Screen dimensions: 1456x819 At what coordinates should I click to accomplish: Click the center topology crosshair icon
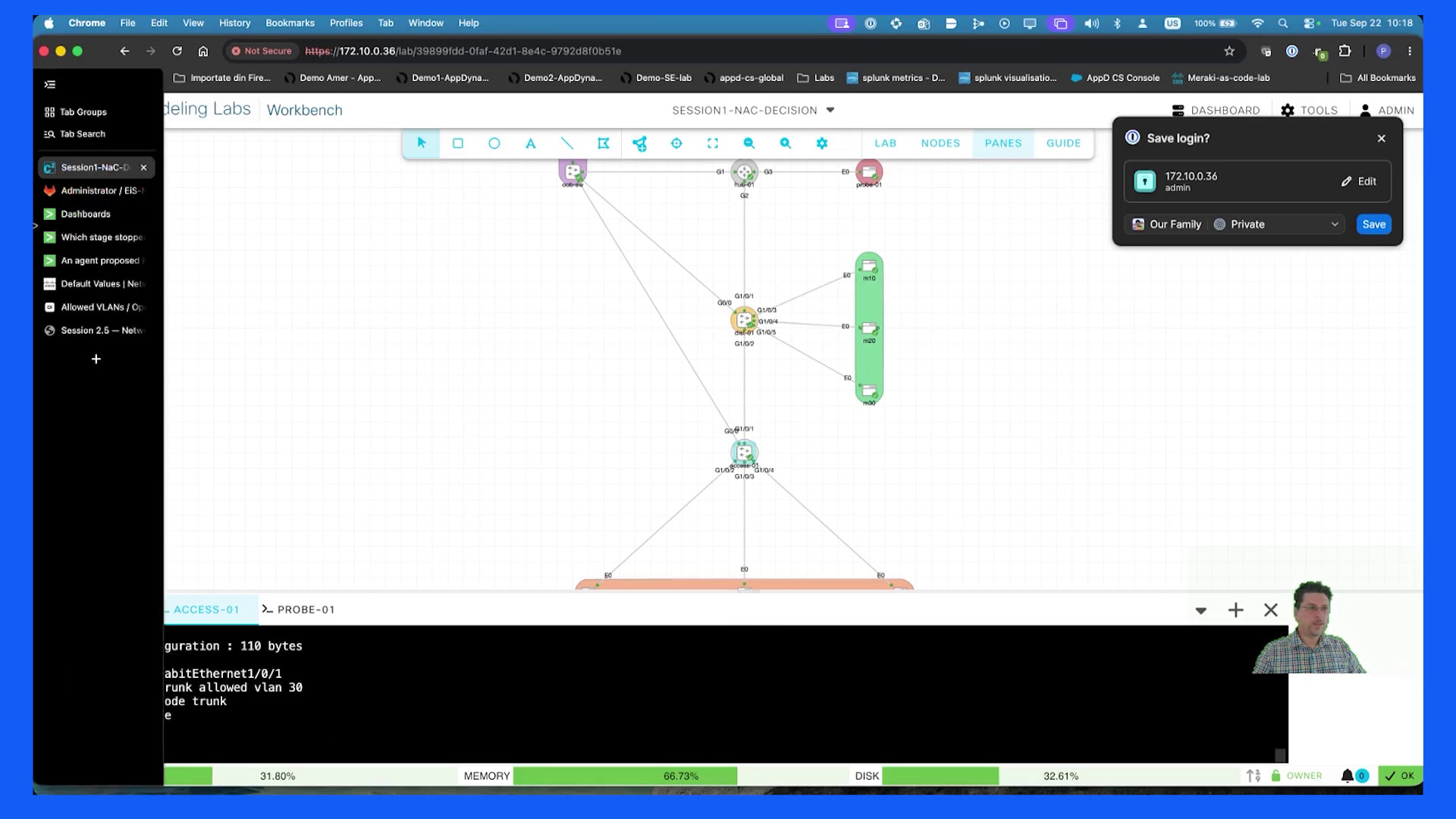coord(676,143)
